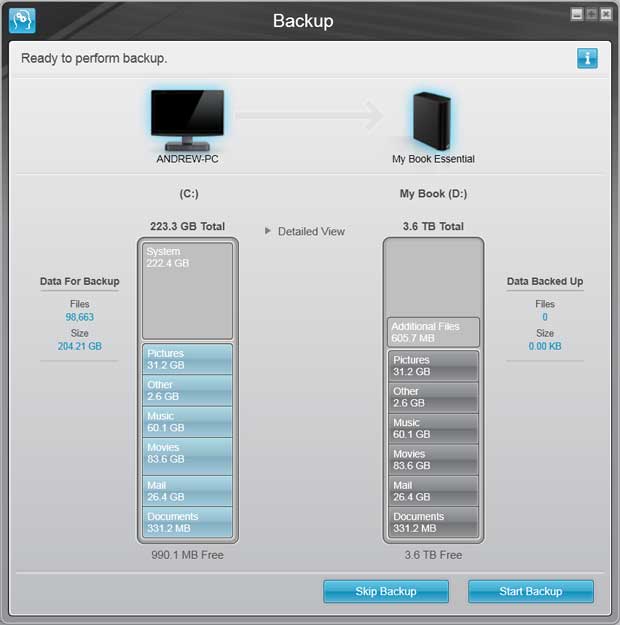Screen dimensions: 620x625
Task: Select the My Book Essential drive icon
Action: tap(432, 118)
